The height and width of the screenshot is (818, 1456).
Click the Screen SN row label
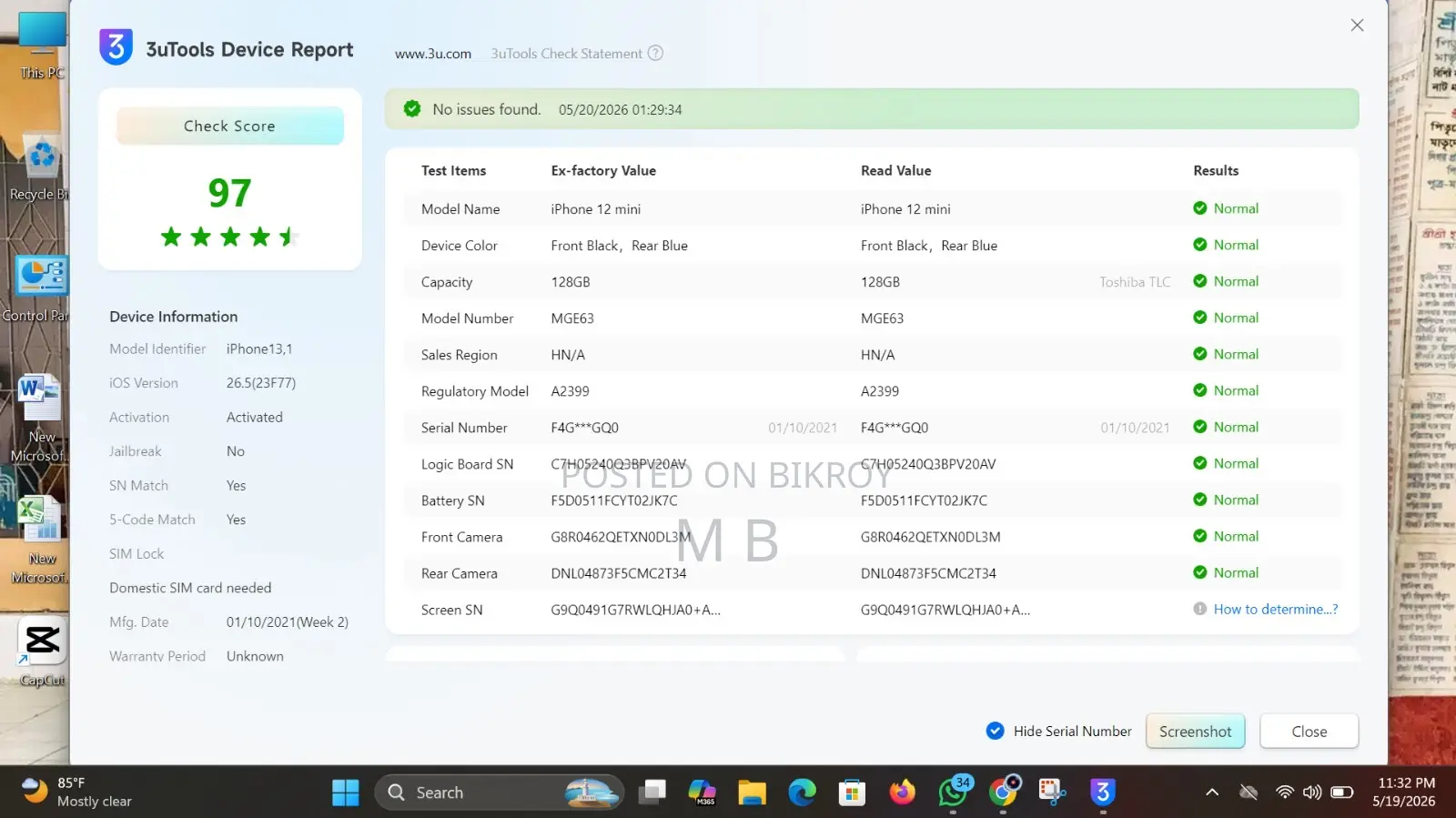tap(452, 610)
